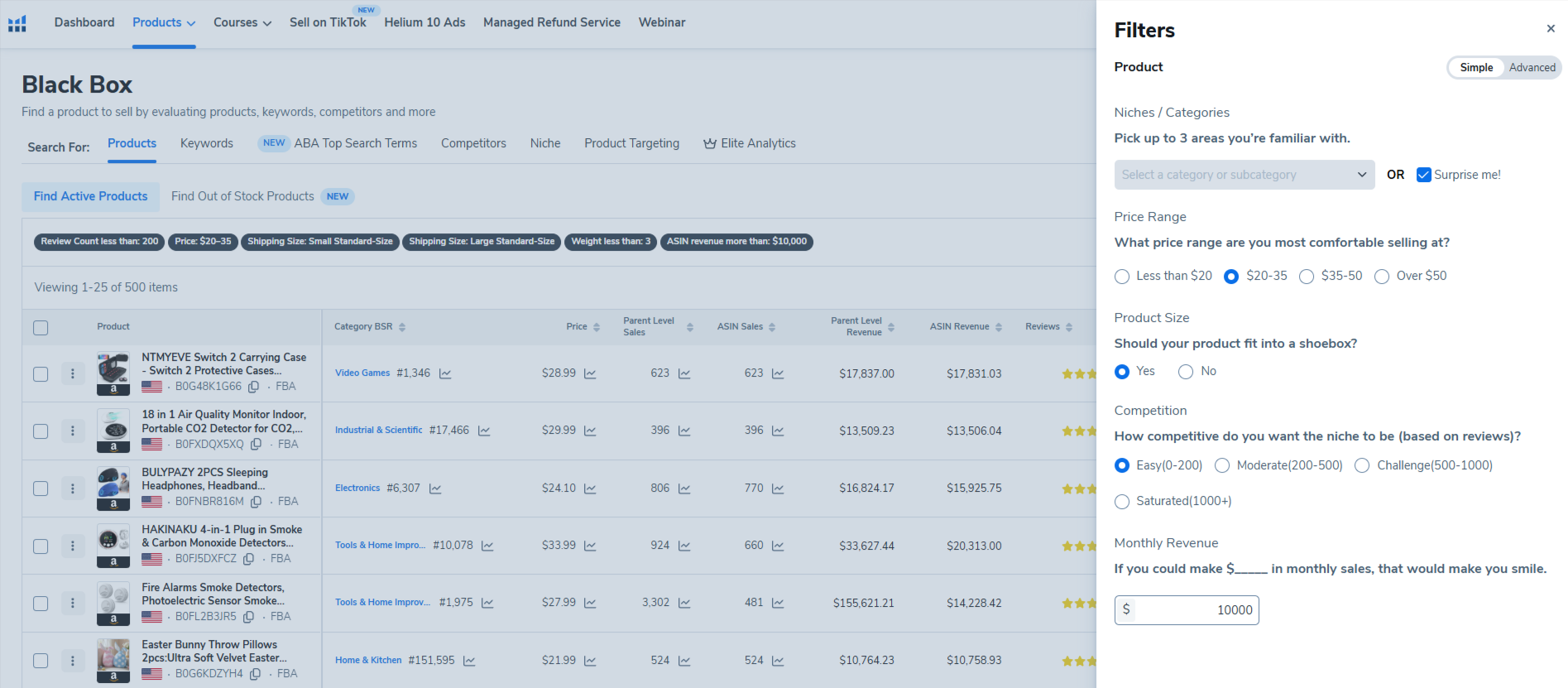Open ASIN sales chart next to 481

(x=778, y=603)
